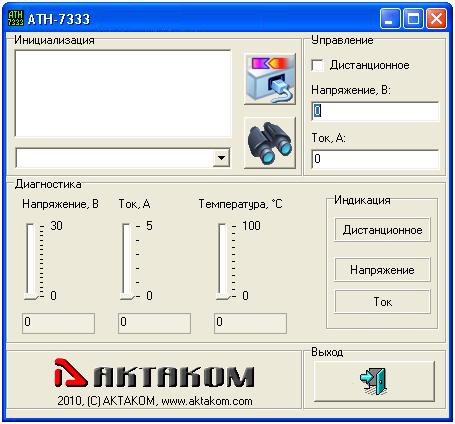Viewport: 455px width, 424px height.
Task: Click inside the empty combo box field
Action: (114, 158)
